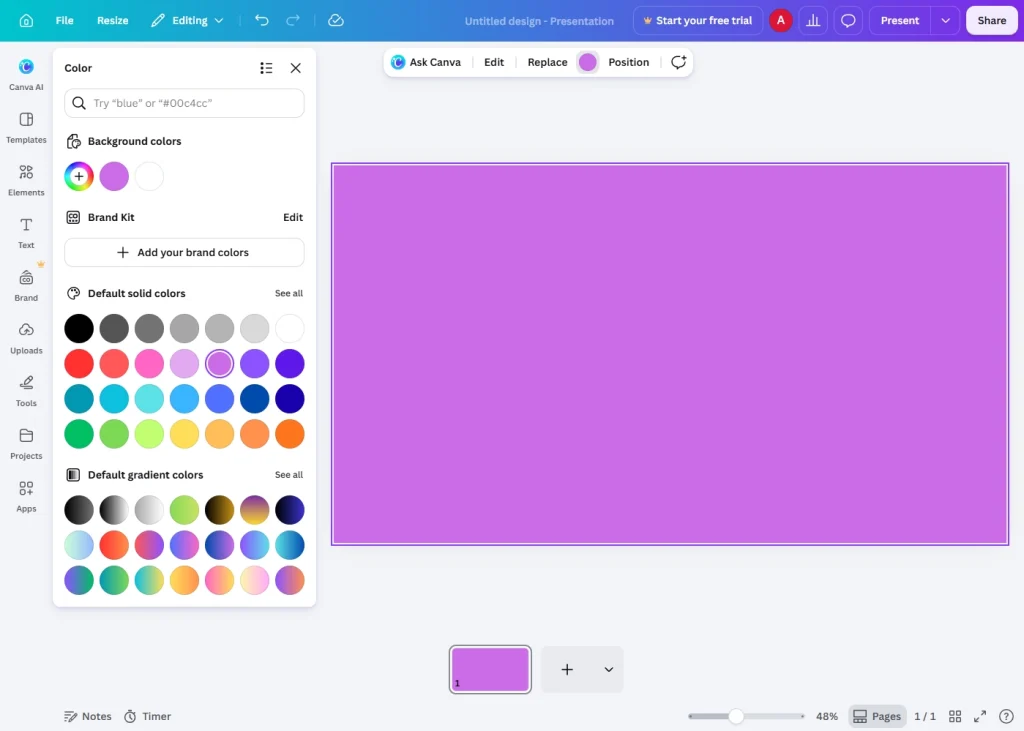Undo the last action
Image resolution: width=1024 pixels, height=731 pixels.
pos(262,20)
